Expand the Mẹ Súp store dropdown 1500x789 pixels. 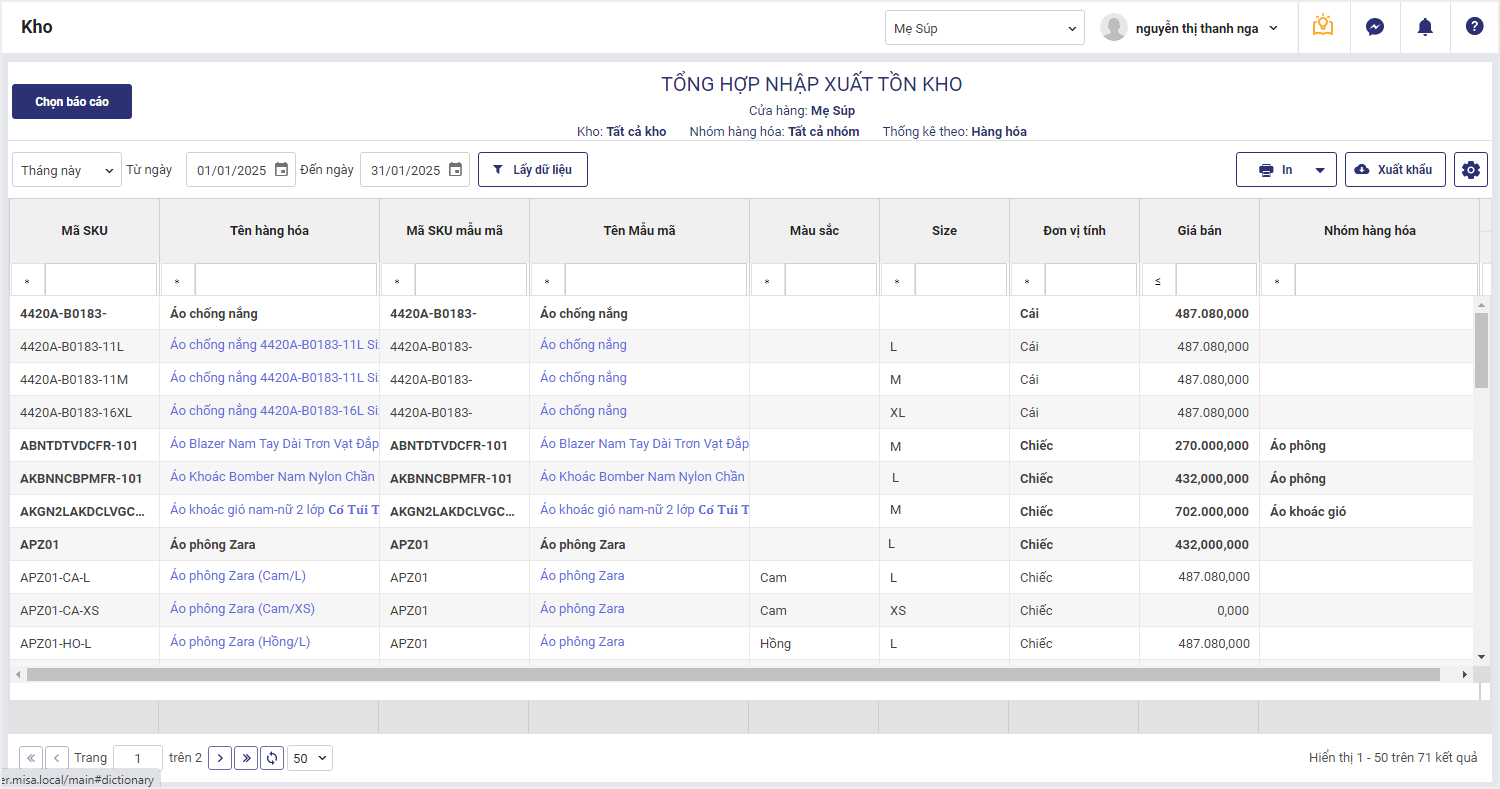tap(984, 28)
